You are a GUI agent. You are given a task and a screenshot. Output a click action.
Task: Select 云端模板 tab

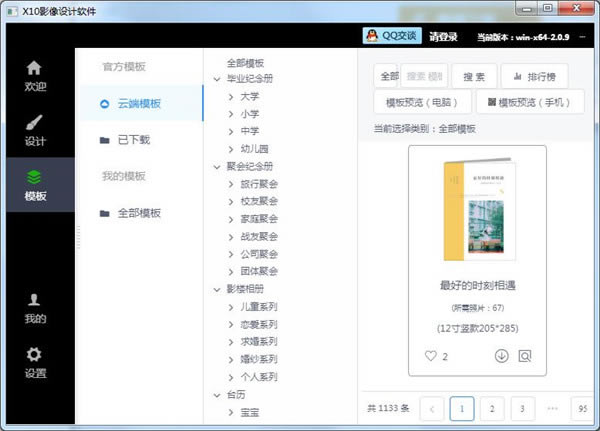(x=140, y=103)
